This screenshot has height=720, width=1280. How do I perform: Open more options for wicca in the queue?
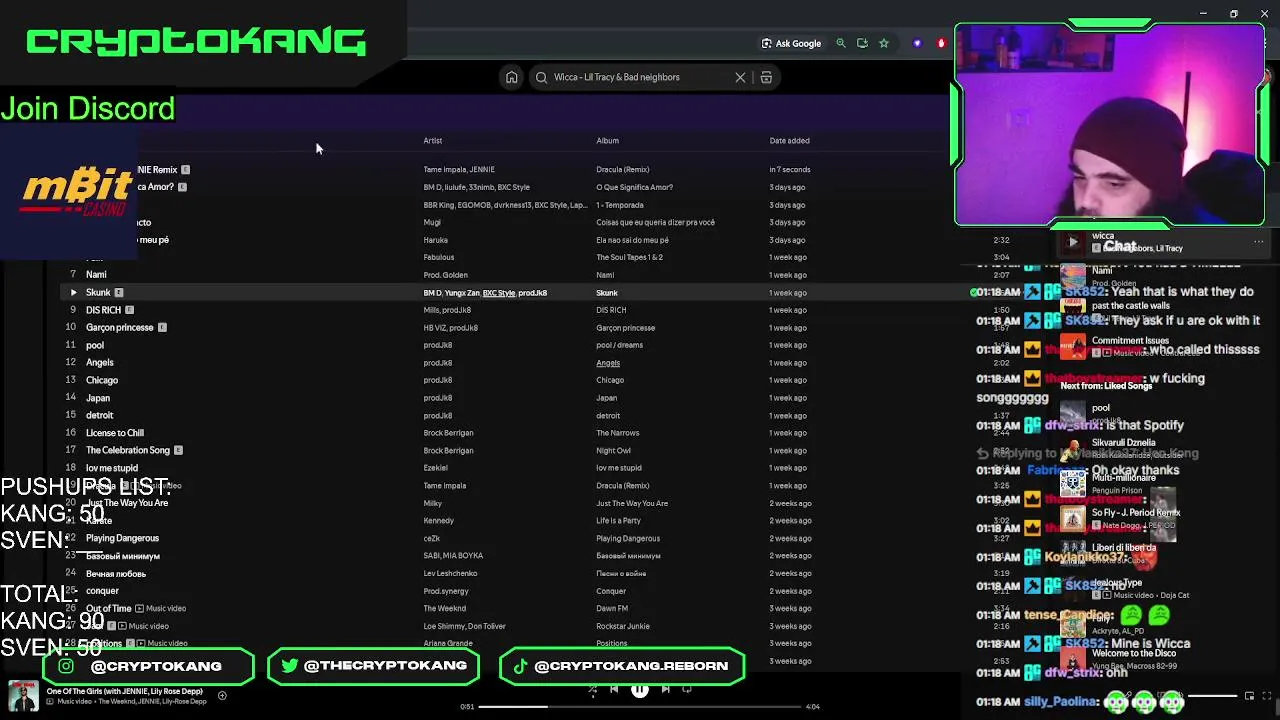coord(1258,241)
